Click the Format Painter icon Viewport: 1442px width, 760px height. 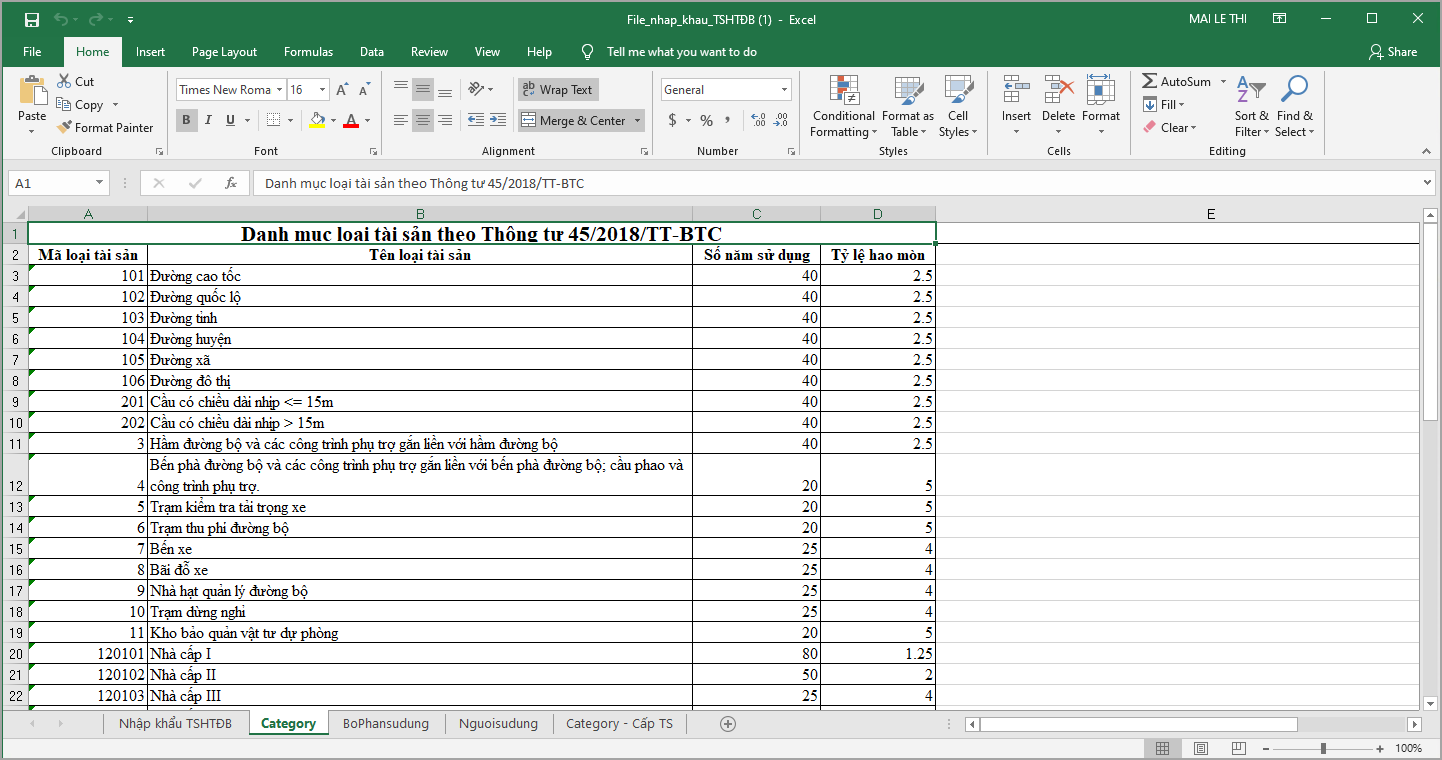coord(65,128)
